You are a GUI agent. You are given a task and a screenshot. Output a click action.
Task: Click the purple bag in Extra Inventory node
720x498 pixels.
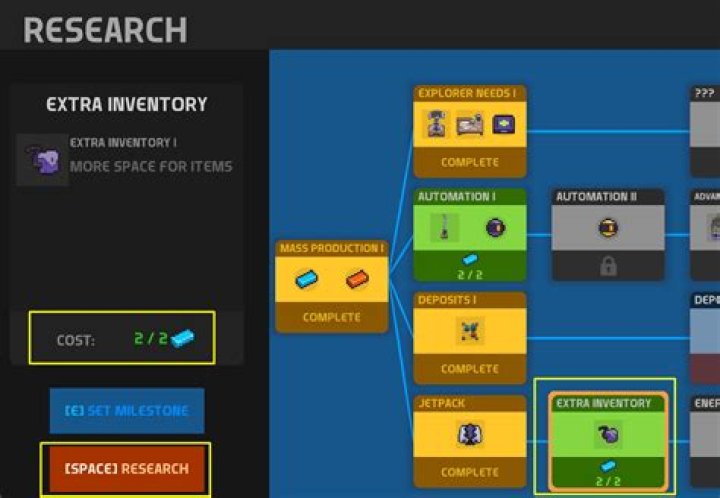tap(608, 434)
